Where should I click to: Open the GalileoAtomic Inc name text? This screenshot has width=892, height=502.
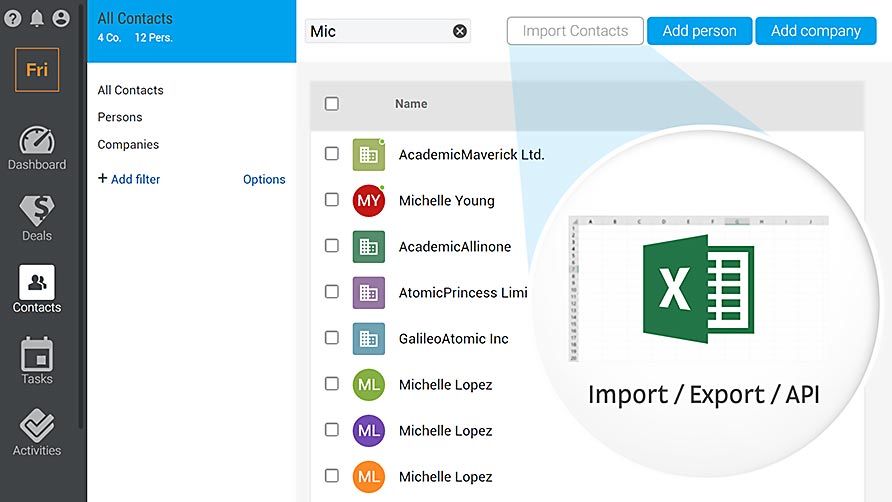coord(453,339)
